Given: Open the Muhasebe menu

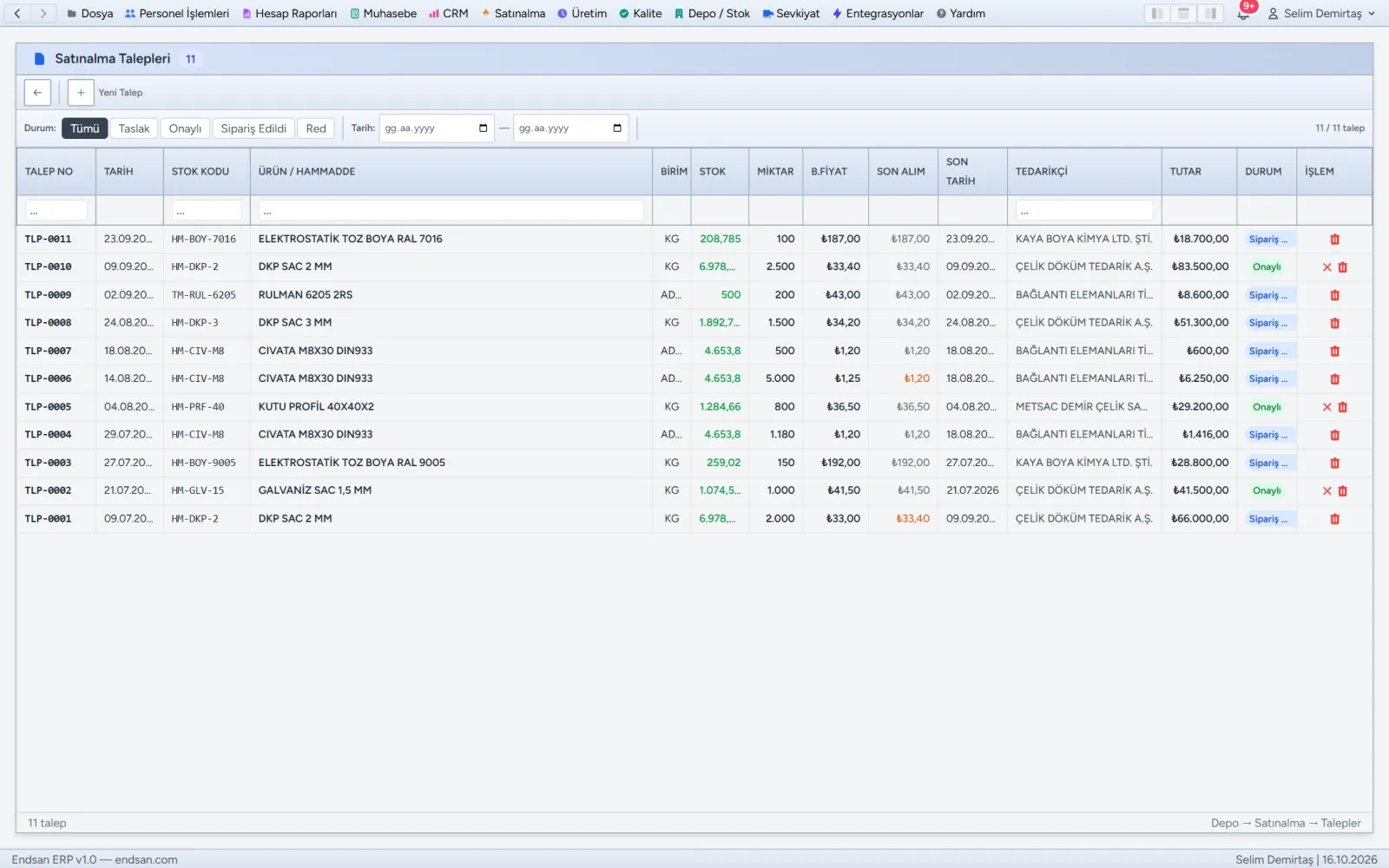Looking at the screenshot, I should 383,14.
